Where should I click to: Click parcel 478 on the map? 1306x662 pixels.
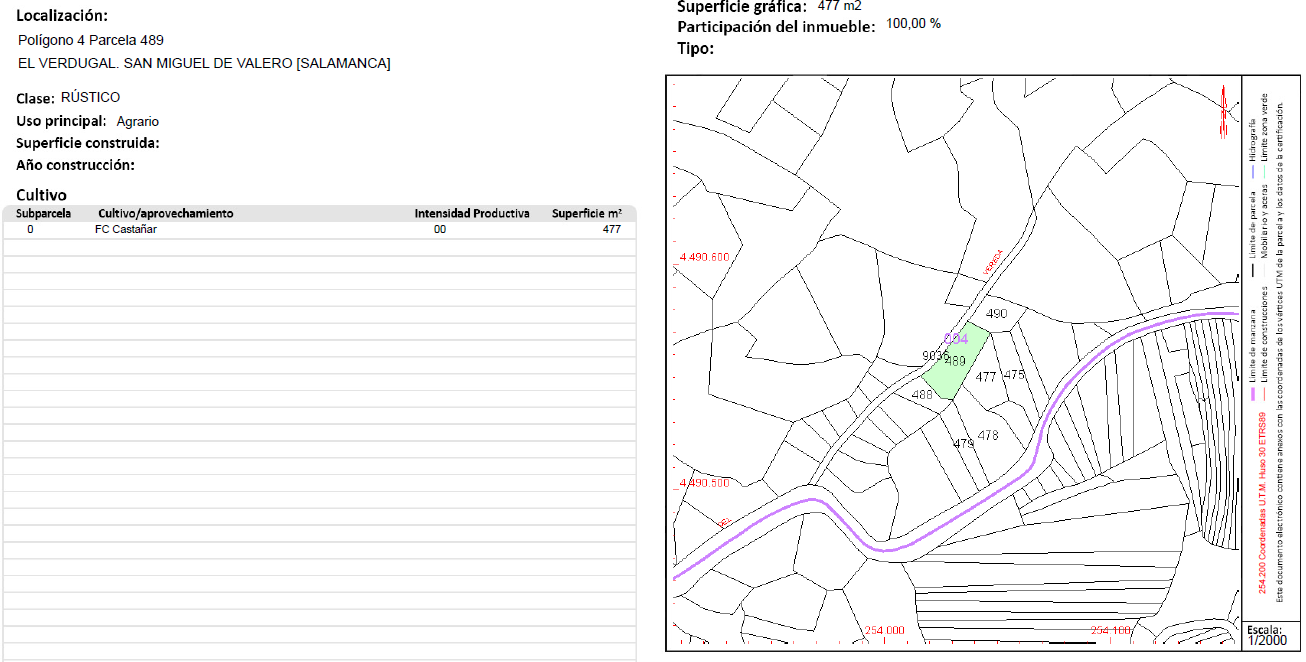[x=988, y=435]
